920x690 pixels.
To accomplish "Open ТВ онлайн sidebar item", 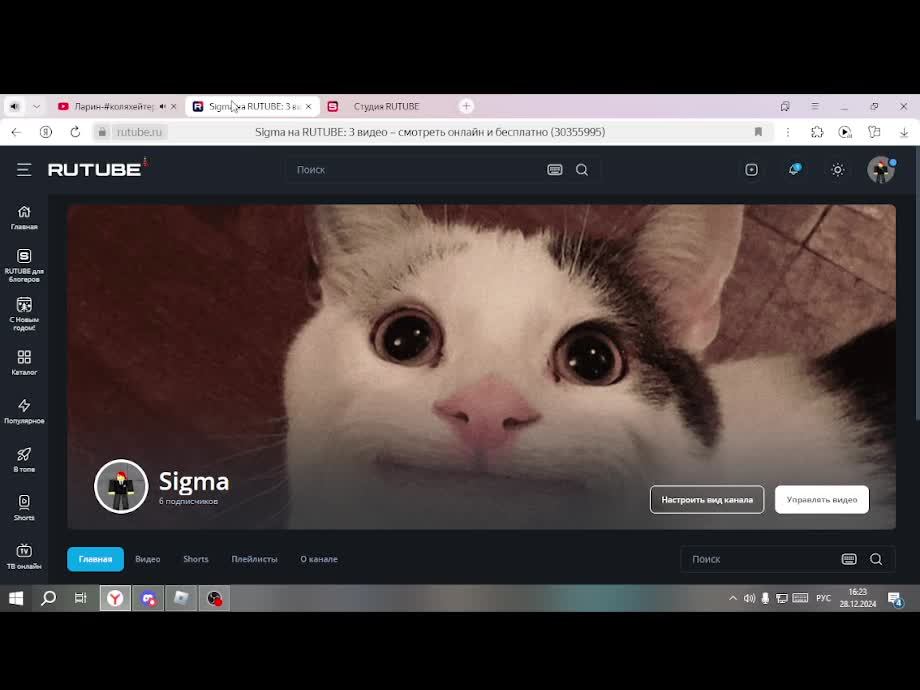I will coord(24,557).
